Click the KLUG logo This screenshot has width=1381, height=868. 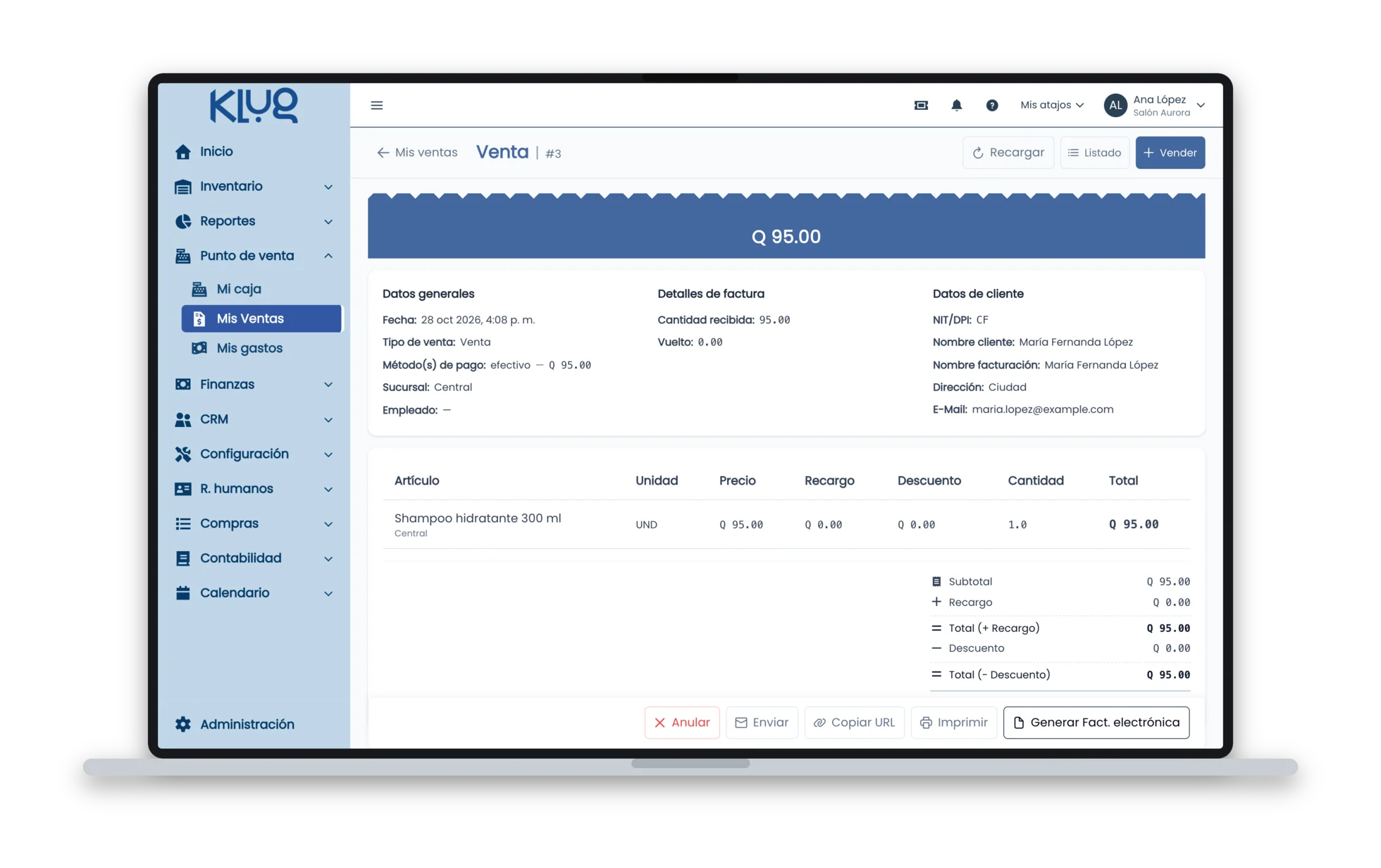[254, 106]
